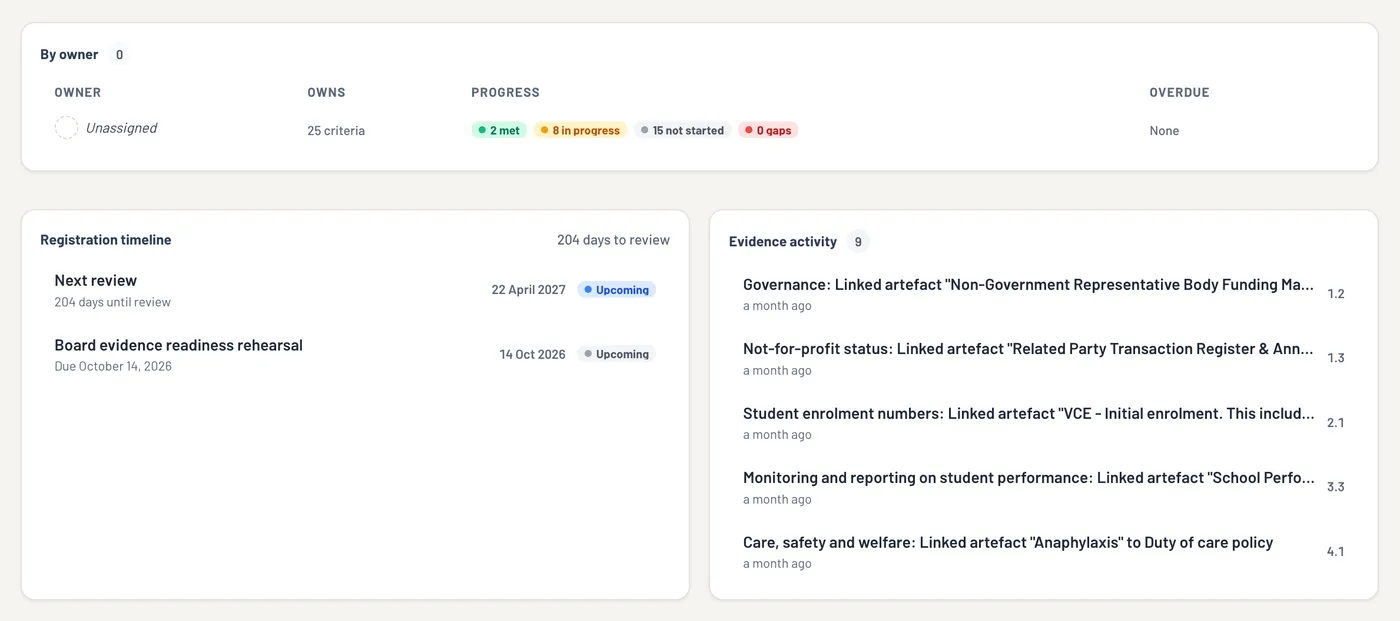
Task: Click the green "2 met" progress badge
Action: tap(499, 130)
